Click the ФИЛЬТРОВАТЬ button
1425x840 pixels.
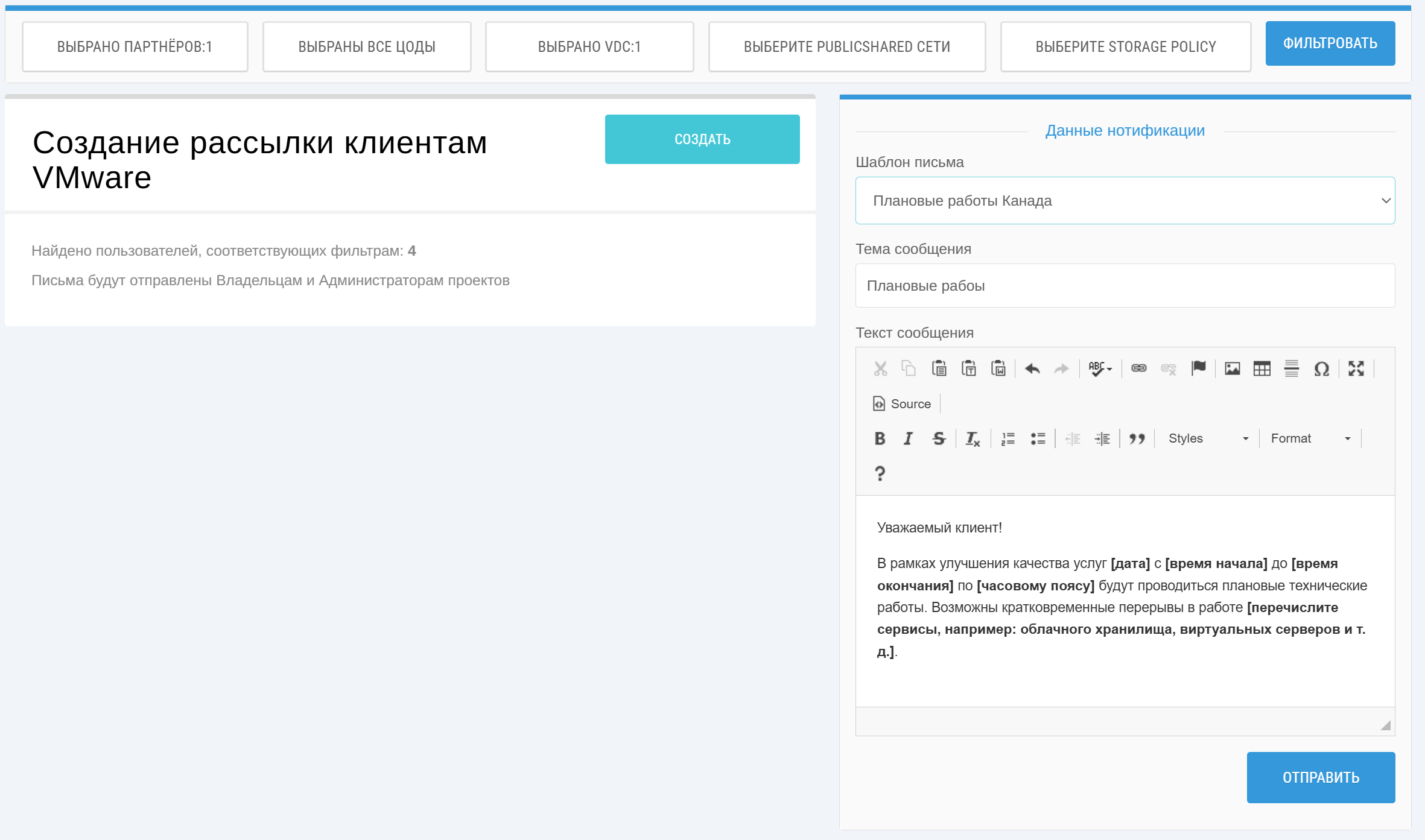(x=1330, y=43)
